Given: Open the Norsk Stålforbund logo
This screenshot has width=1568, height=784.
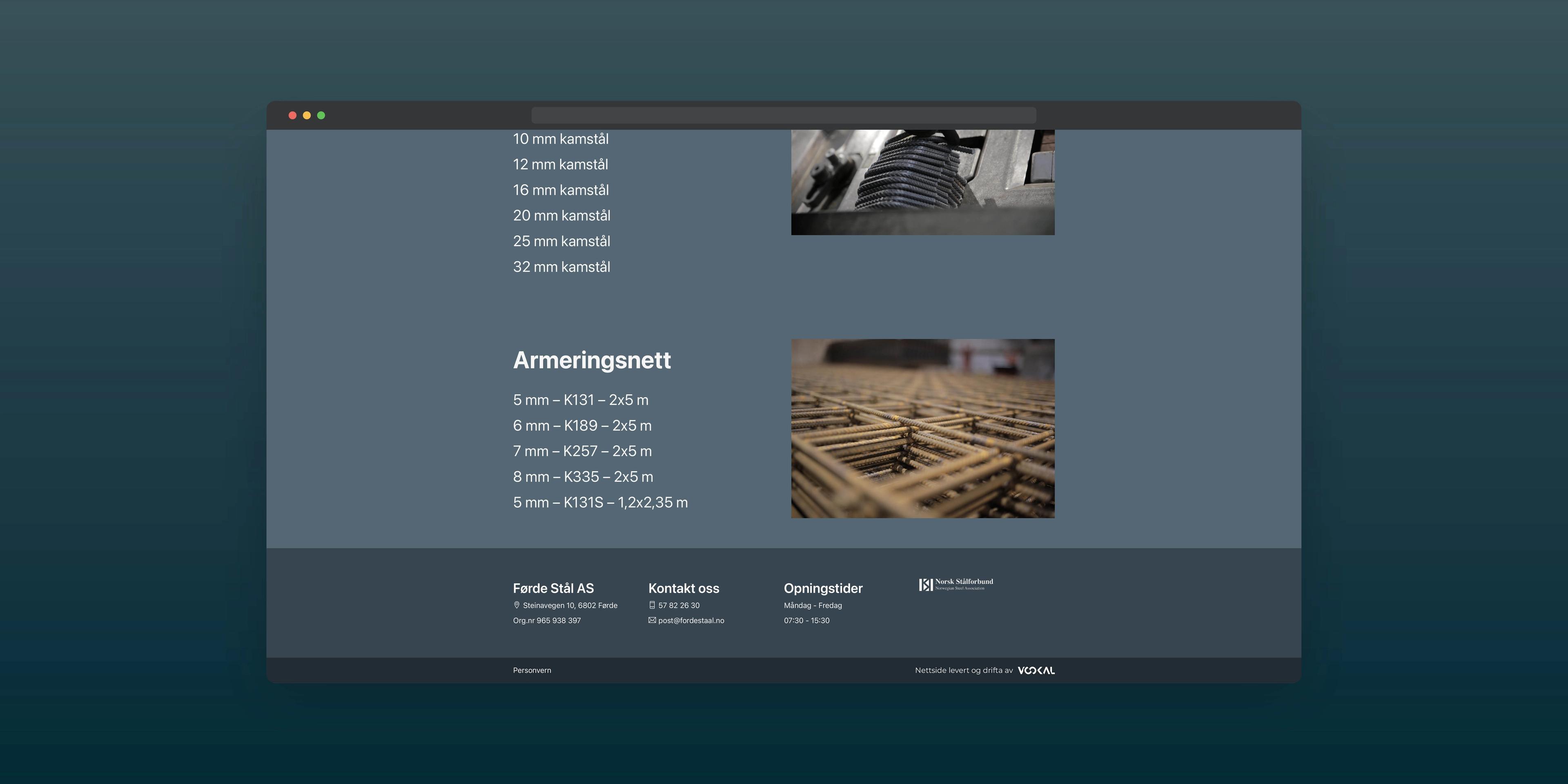Looking at the screenshot, I should click(955, 584).
